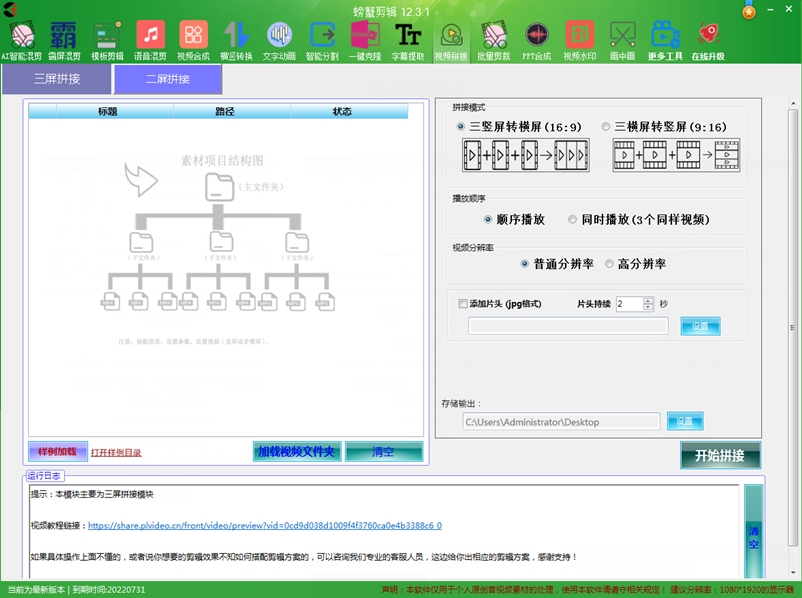Open the AI智能混剪 tool
Screen dimensions: 802x598
(22, 38)
